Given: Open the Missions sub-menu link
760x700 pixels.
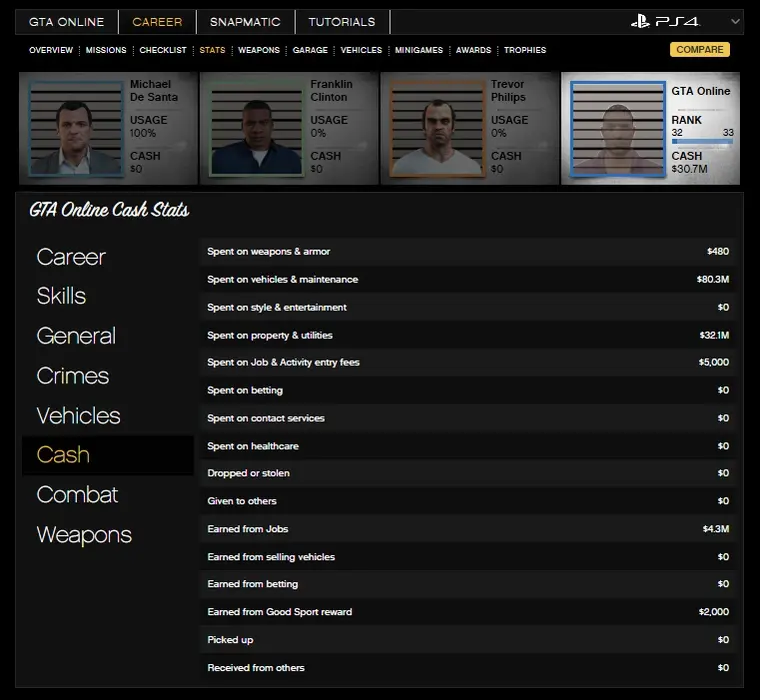Looking at the screenshot, I should [x=106, y=50].
